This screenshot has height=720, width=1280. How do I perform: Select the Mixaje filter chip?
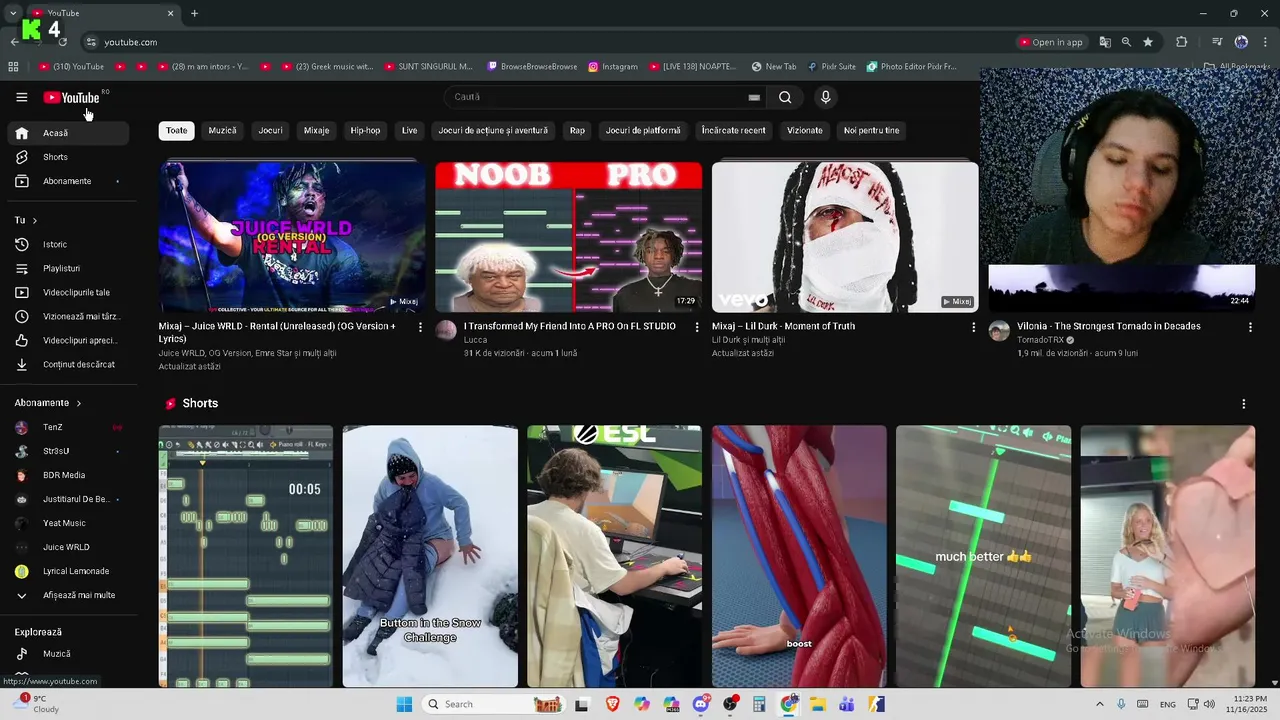click(316, 131)
